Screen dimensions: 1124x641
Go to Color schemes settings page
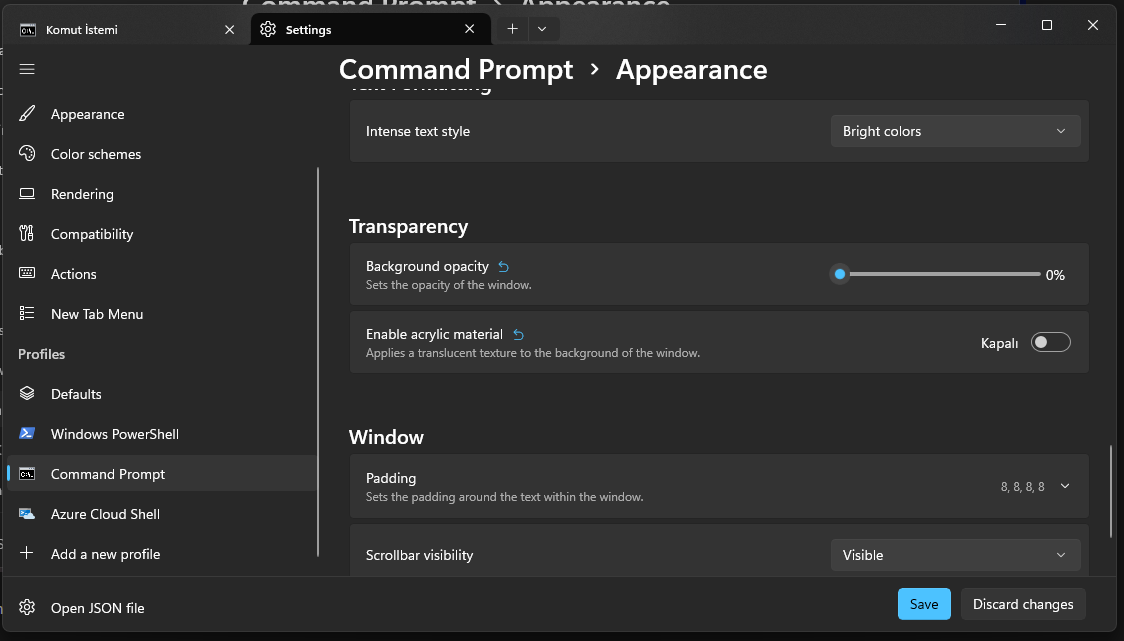[x=162, y=153]
